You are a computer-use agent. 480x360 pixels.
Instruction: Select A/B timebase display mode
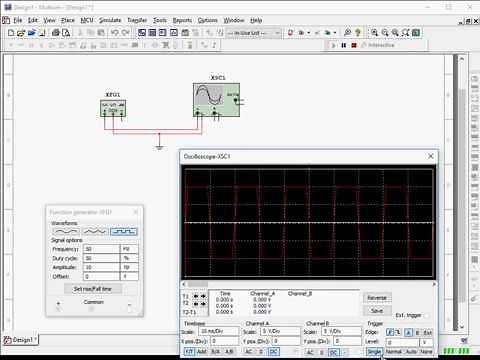point(229,352)
